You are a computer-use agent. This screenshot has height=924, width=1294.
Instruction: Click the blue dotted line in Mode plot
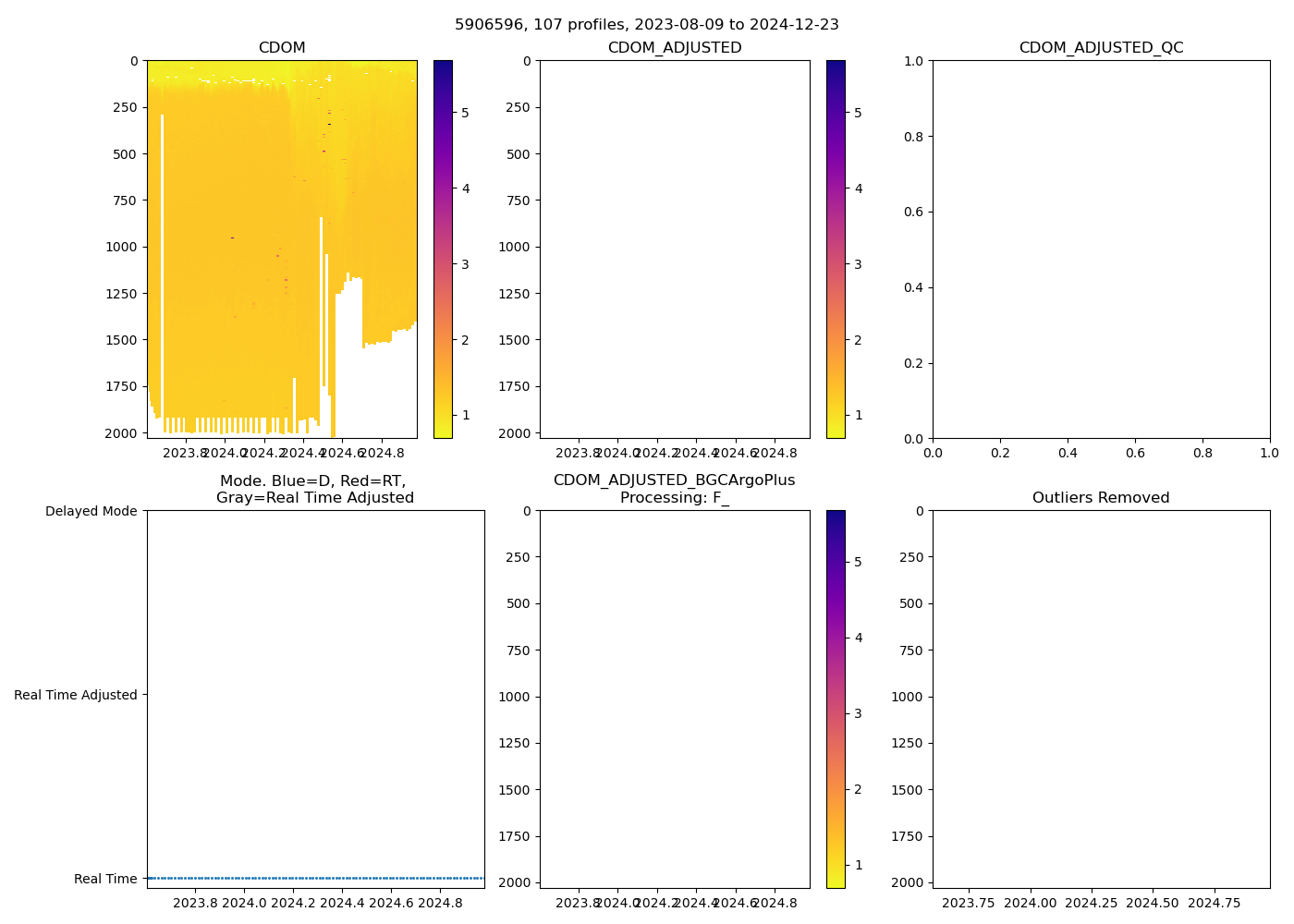[x=314, y=878]
